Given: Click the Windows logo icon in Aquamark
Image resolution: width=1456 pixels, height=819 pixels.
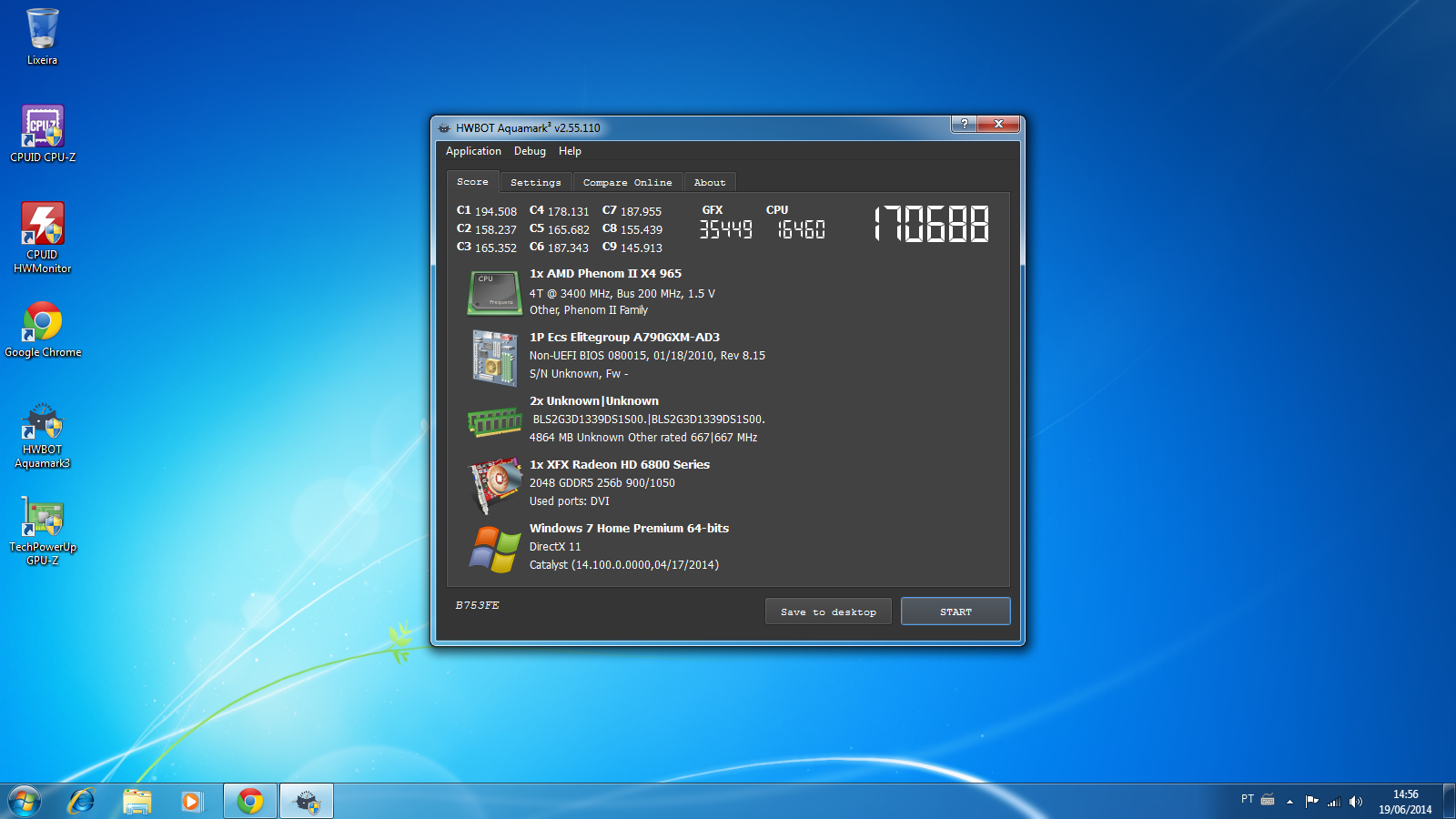Looking at the screenshot, I should pyautogui.click(x=495, y=549).
